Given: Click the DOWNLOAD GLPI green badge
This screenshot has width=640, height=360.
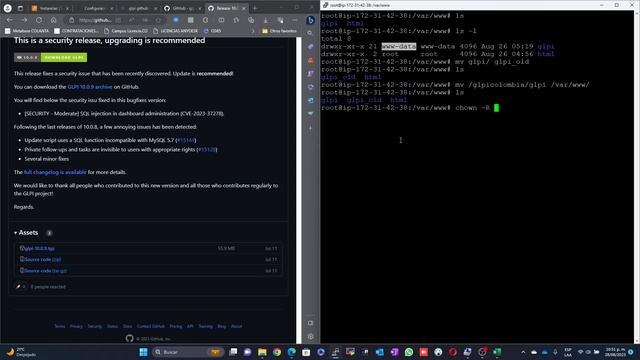Looking at the screenshot, I should point(64,58).
